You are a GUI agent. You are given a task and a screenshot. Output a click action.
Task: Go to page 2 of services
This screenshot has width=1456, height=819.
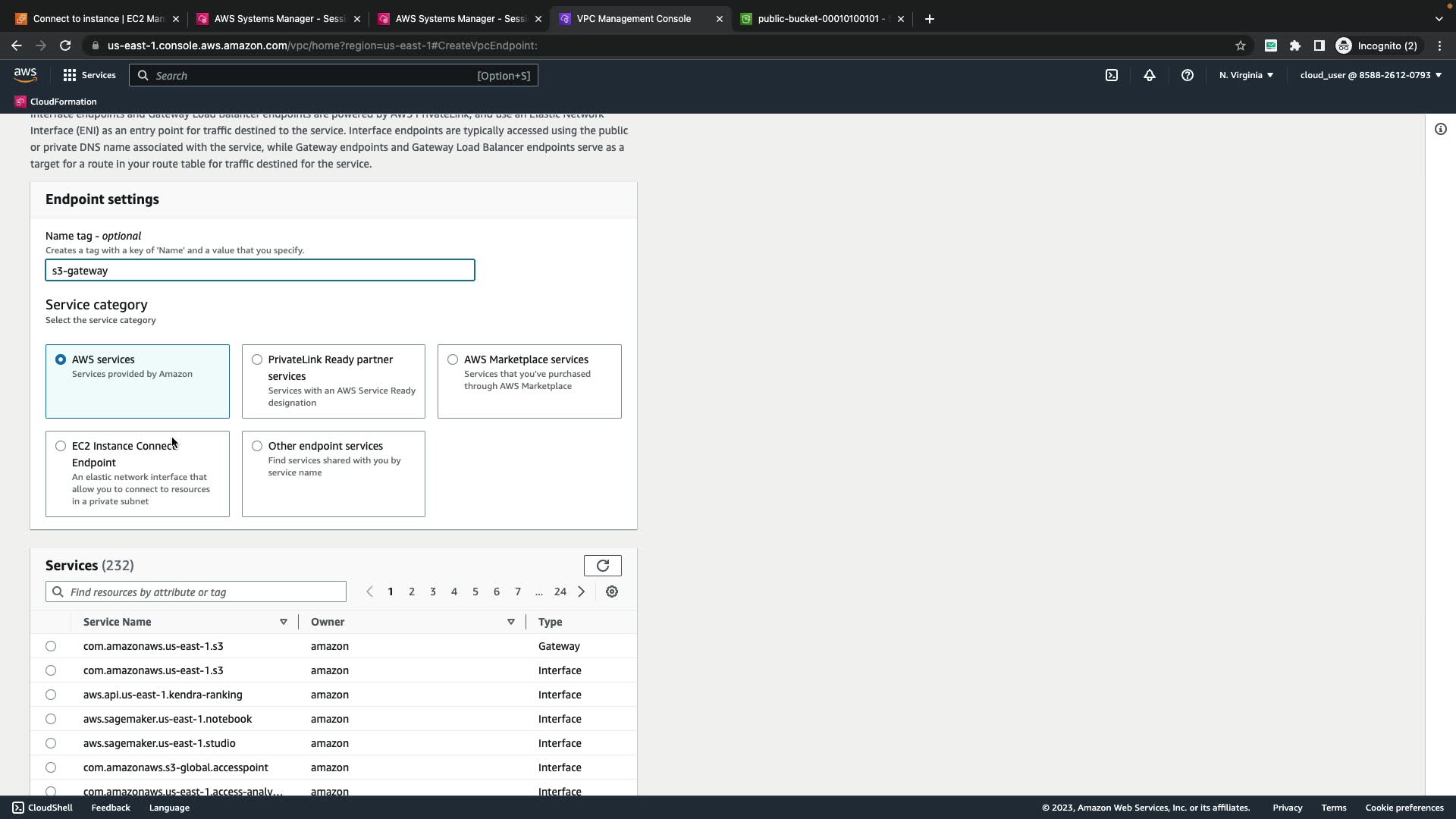coord(412,591)
